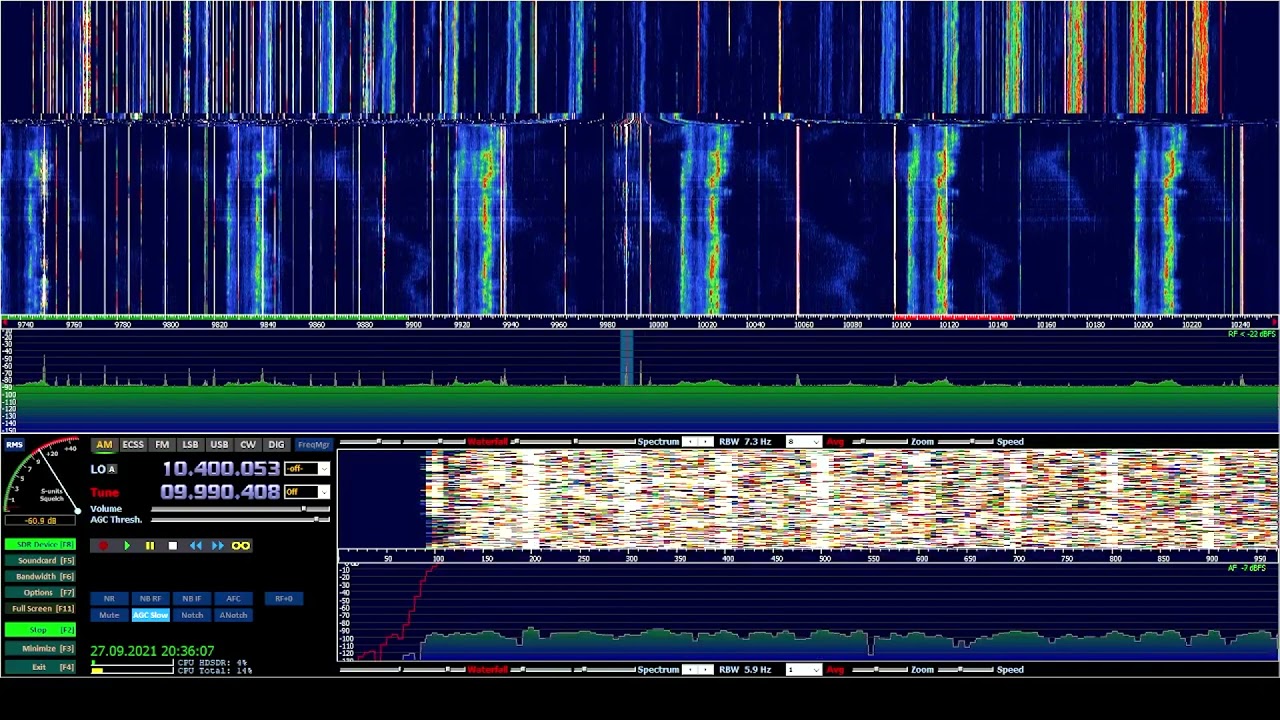Click the green play button
The image size is (1280, 720).
(127, 546)
